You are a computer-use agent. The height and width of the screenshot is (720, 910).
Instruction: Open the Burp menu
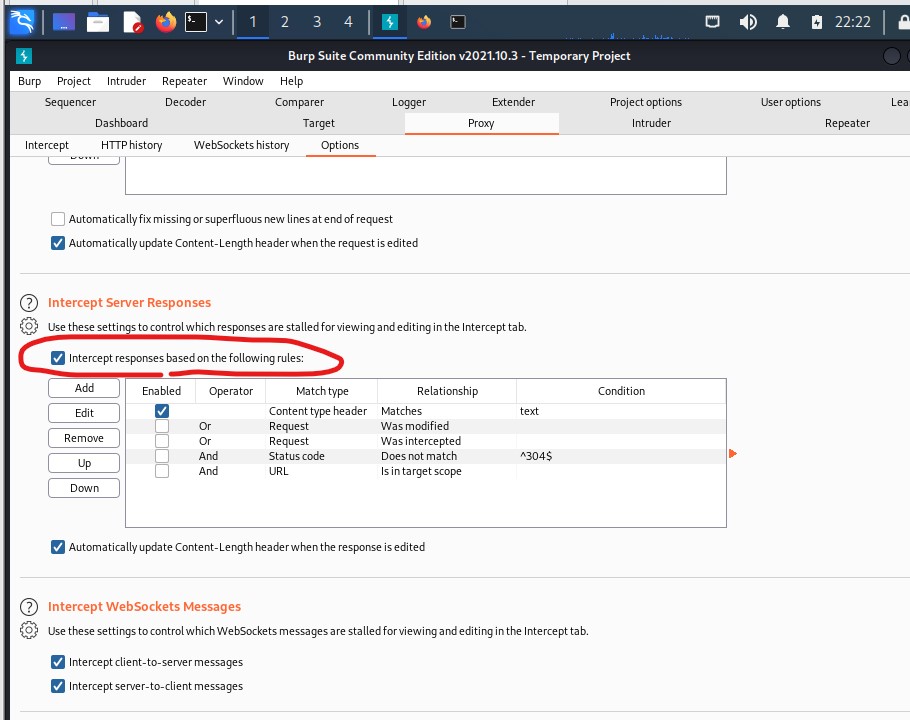coord(30,81)
